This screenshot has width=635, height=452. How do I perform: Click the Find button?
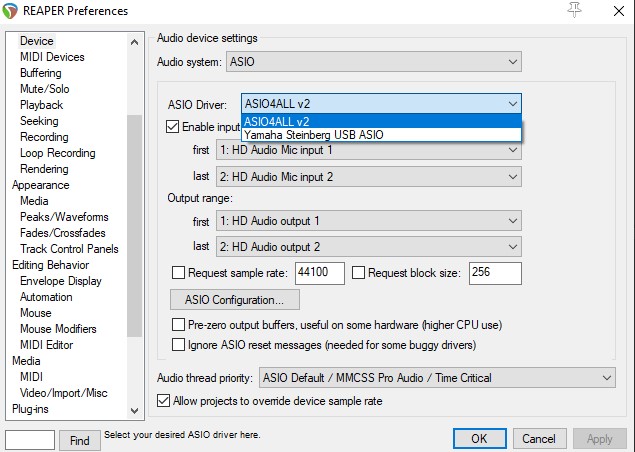[x=79, y=439]
